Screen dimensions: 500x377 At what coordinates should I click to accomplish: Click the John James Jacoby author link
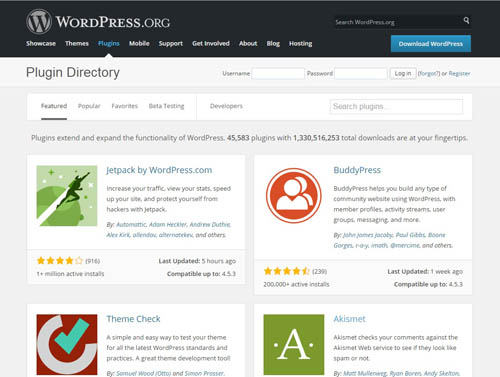click(x=368, y=235)
